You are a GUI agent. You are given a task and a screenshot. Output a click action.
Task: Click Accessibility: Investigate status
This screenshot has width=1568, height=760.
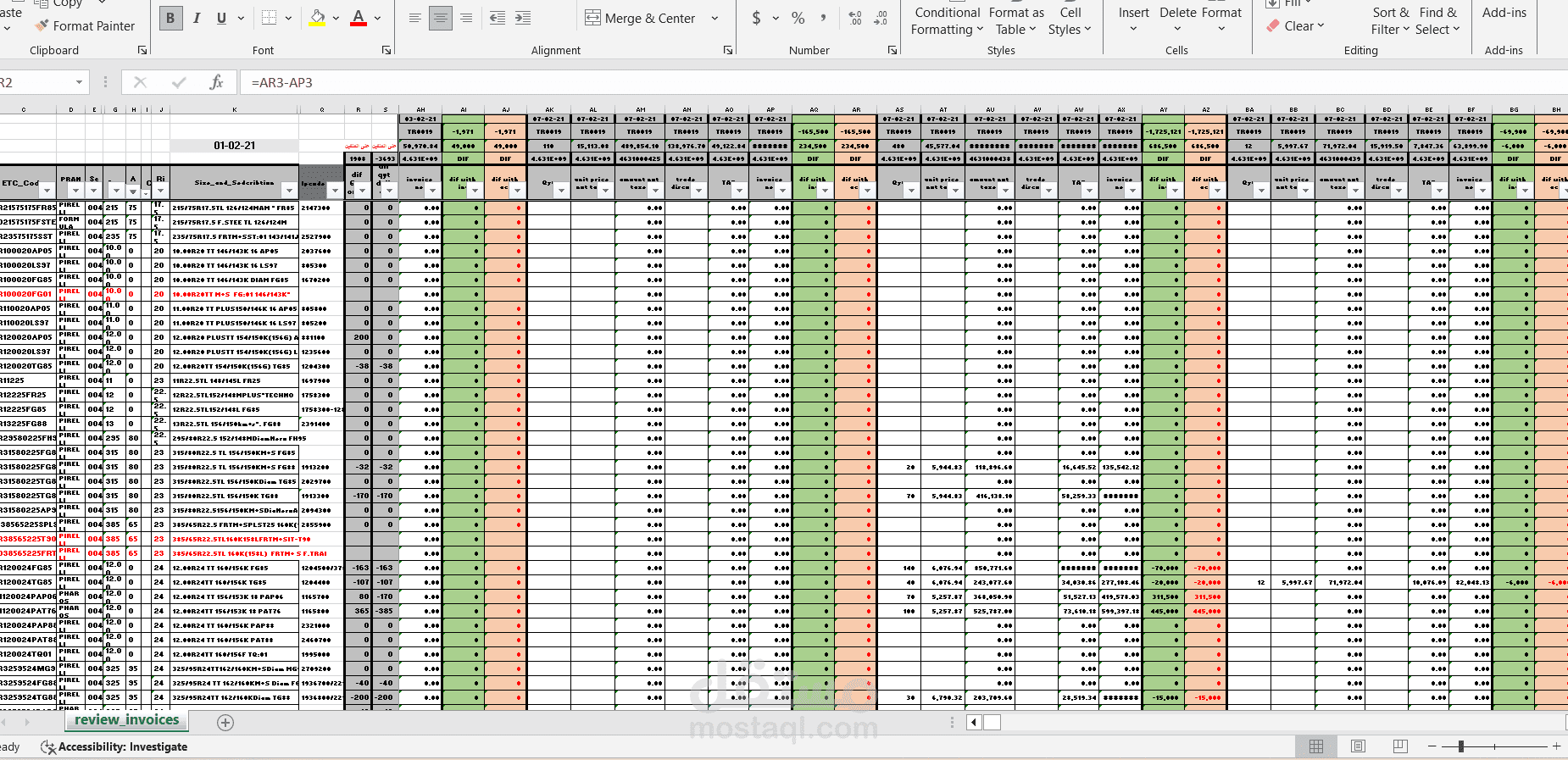tap(114, 746)
